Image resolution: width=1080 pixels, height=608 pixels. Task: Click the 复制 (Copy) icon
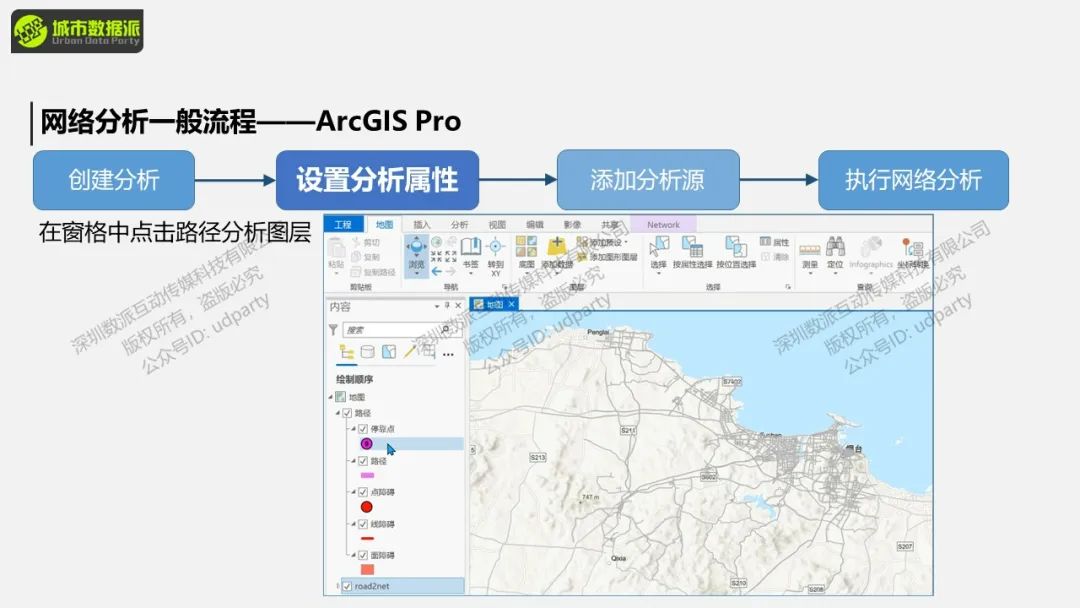tap(356, 257)
